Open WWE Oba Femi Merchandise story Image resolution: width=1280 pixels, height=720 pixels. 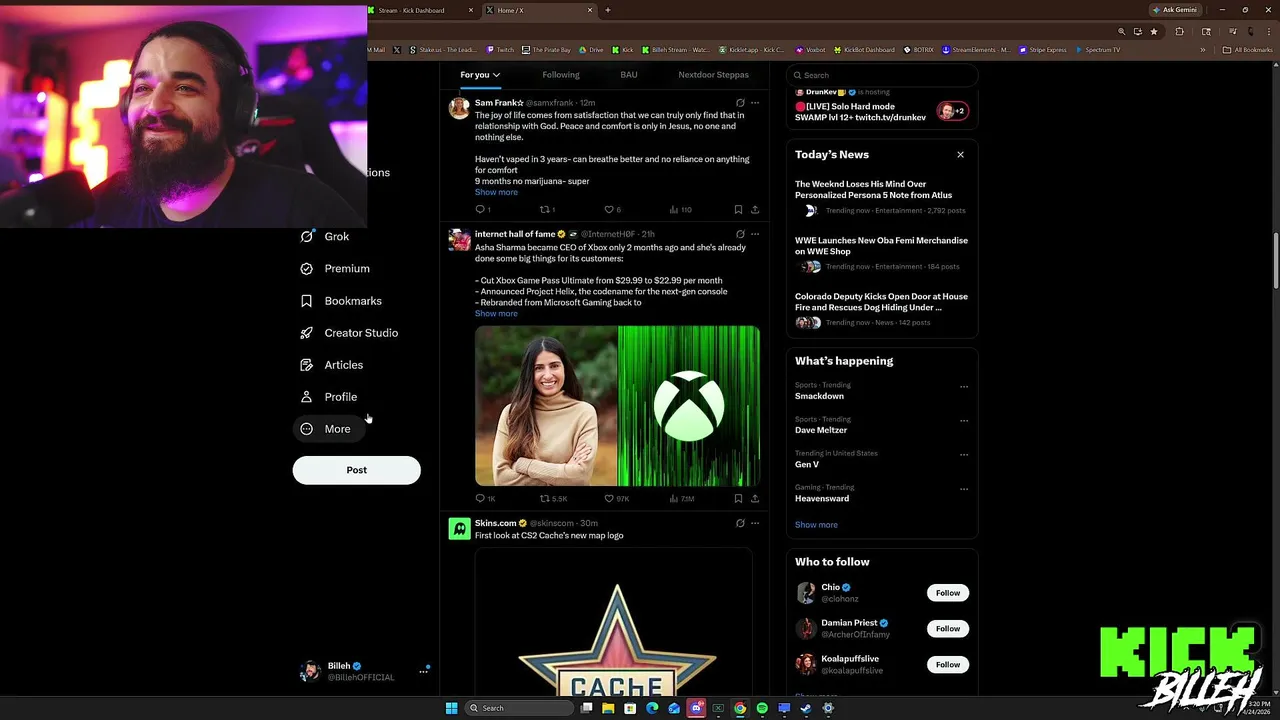(x=881, y=254)
